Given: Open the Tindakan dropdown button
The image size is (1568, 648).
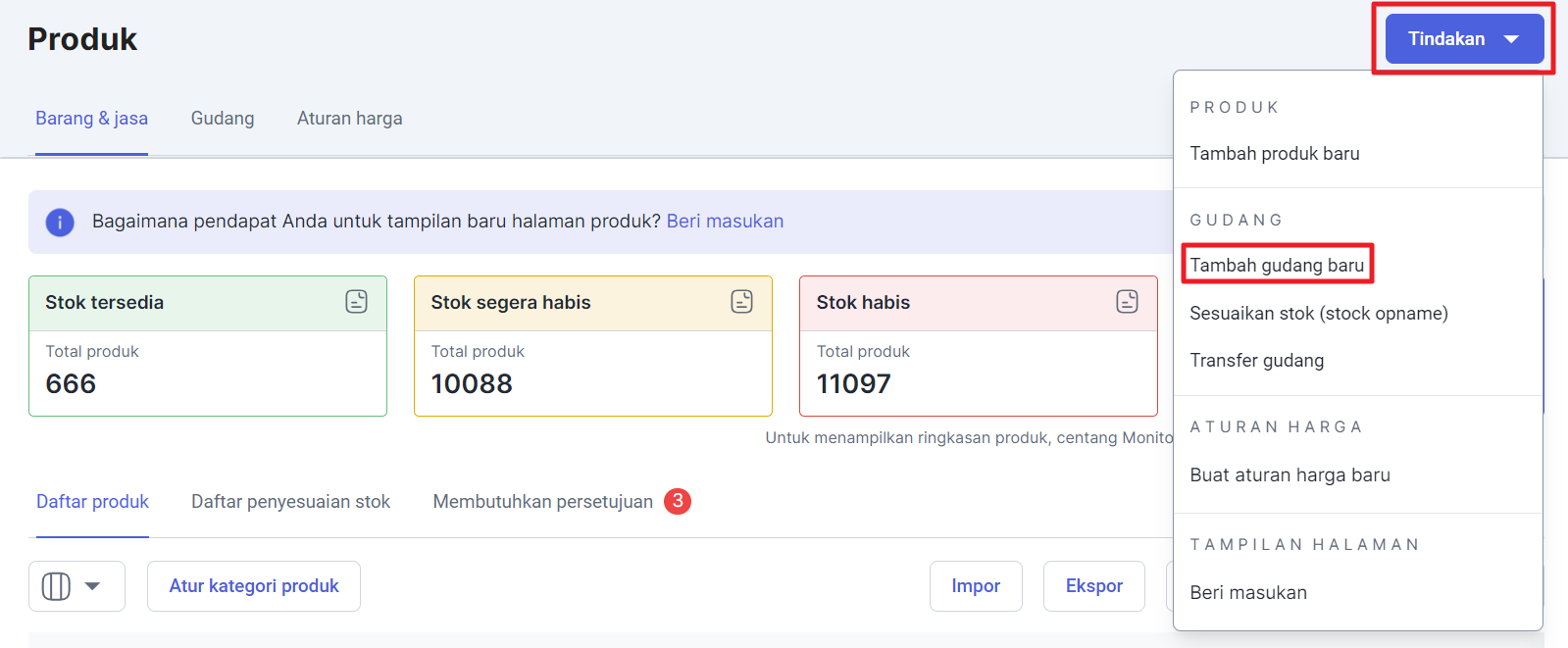Looking at the screenshot, I should click(x=1464, y=39).
